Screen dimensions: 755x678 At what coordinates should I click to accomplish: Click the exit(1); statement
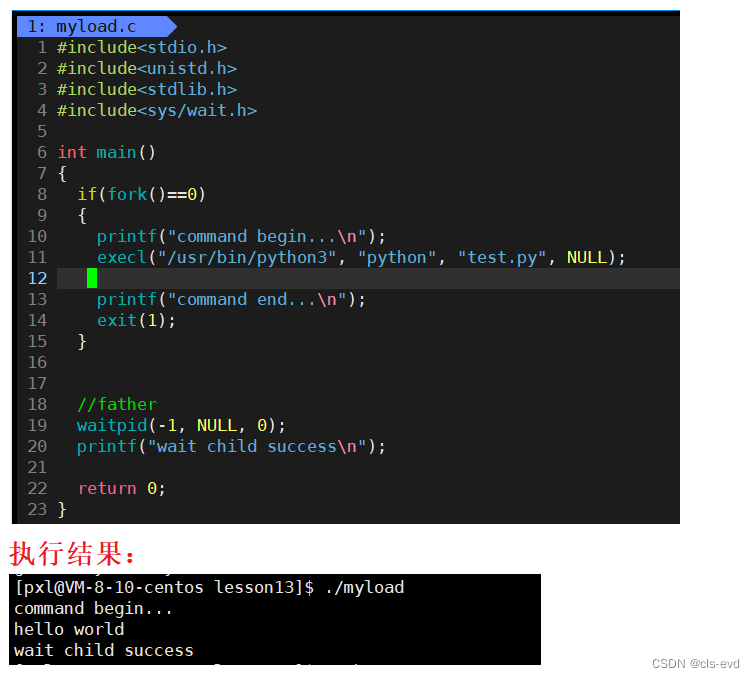(x=136, y=320)
